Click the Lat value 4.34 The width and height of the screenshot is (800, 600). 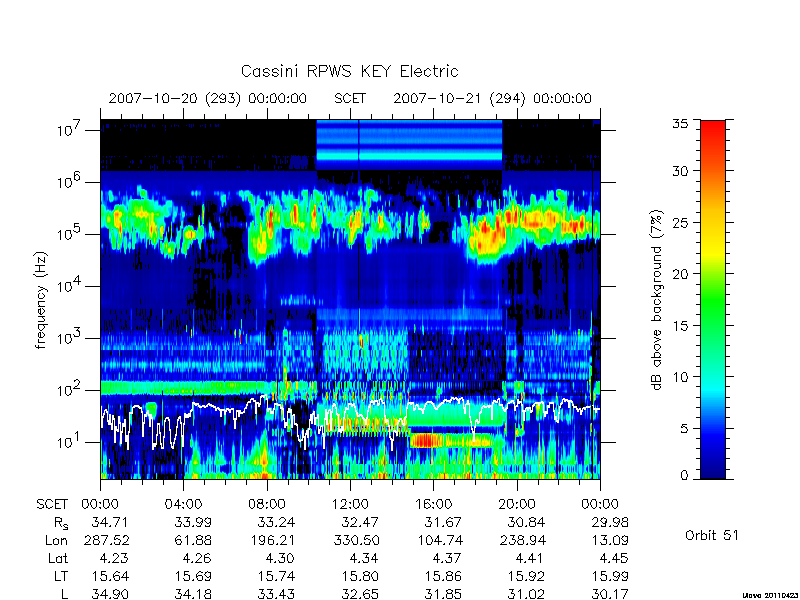[x=363, y=558]
